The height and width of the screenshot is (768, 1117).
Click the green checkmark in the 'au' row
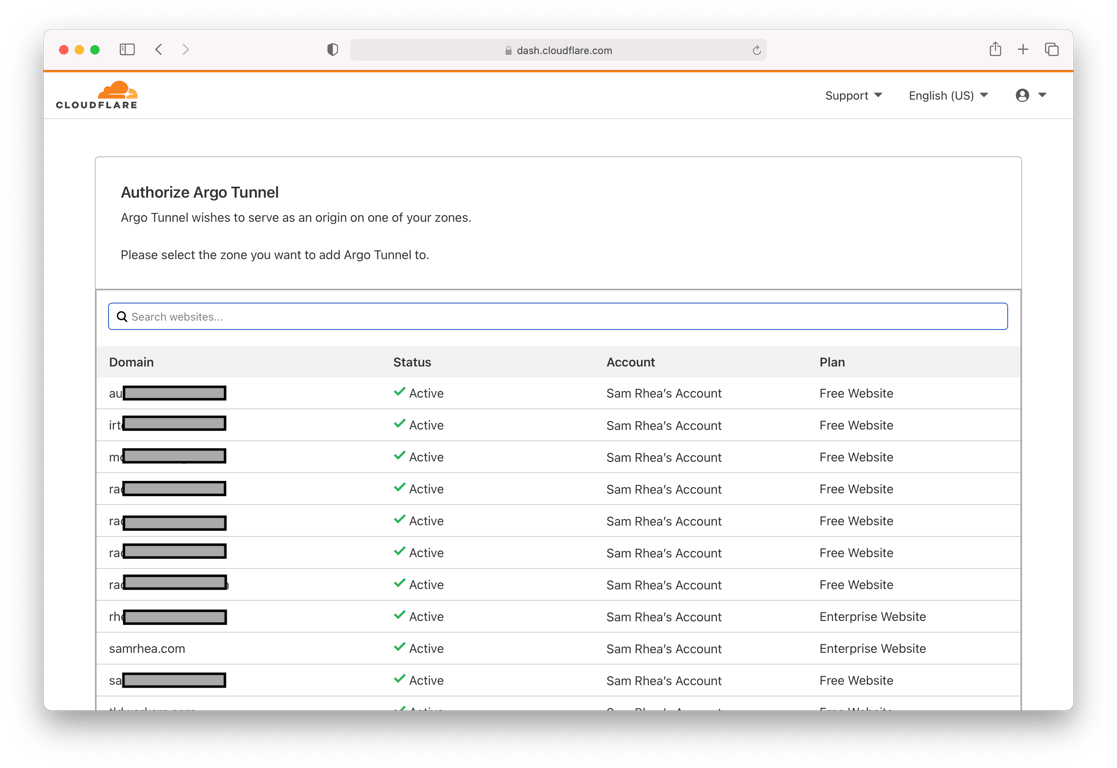click(x=400, y=392)
